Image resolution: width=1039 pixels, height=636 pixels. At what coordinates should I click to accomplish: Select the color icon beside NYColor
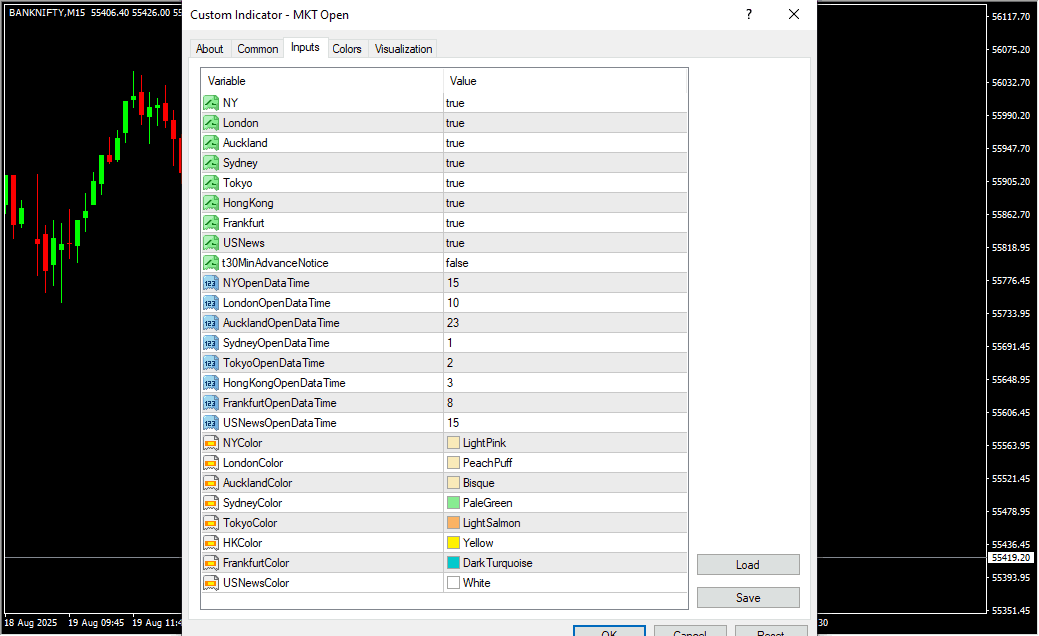point(211,443)
